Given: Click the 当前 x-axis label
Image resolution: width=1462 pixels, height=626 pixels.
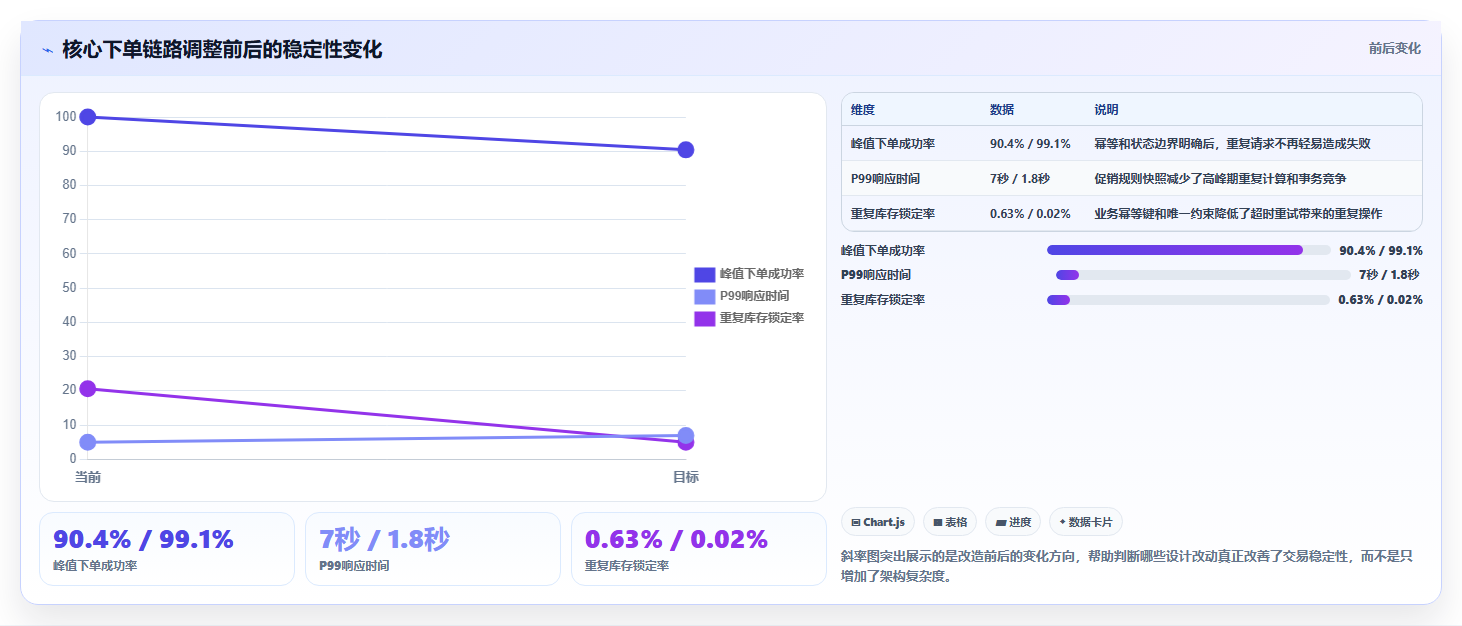Looking at the screenshot, I should pos(88,477).
